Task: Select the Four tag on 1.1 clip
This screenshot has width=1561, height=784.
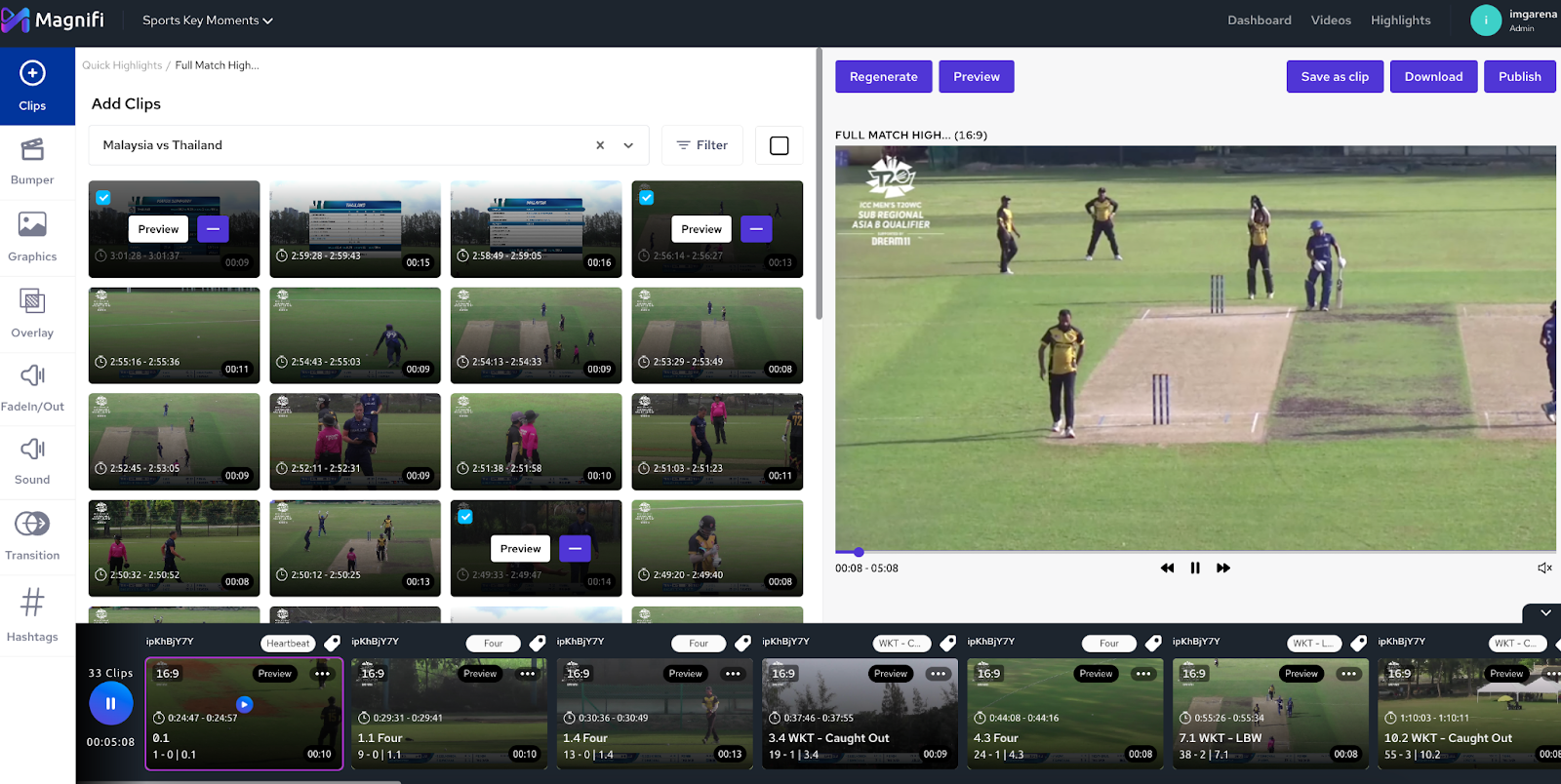Action: click(494, 644)
